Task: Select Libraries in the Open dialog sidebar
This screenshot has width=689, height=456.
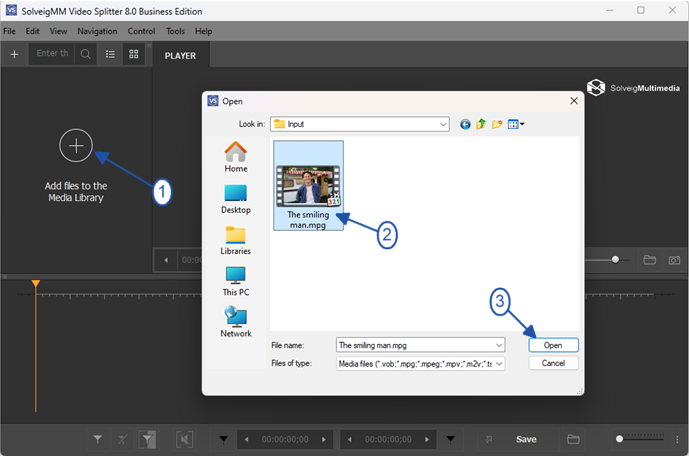Action: click(x=236, y=240)
